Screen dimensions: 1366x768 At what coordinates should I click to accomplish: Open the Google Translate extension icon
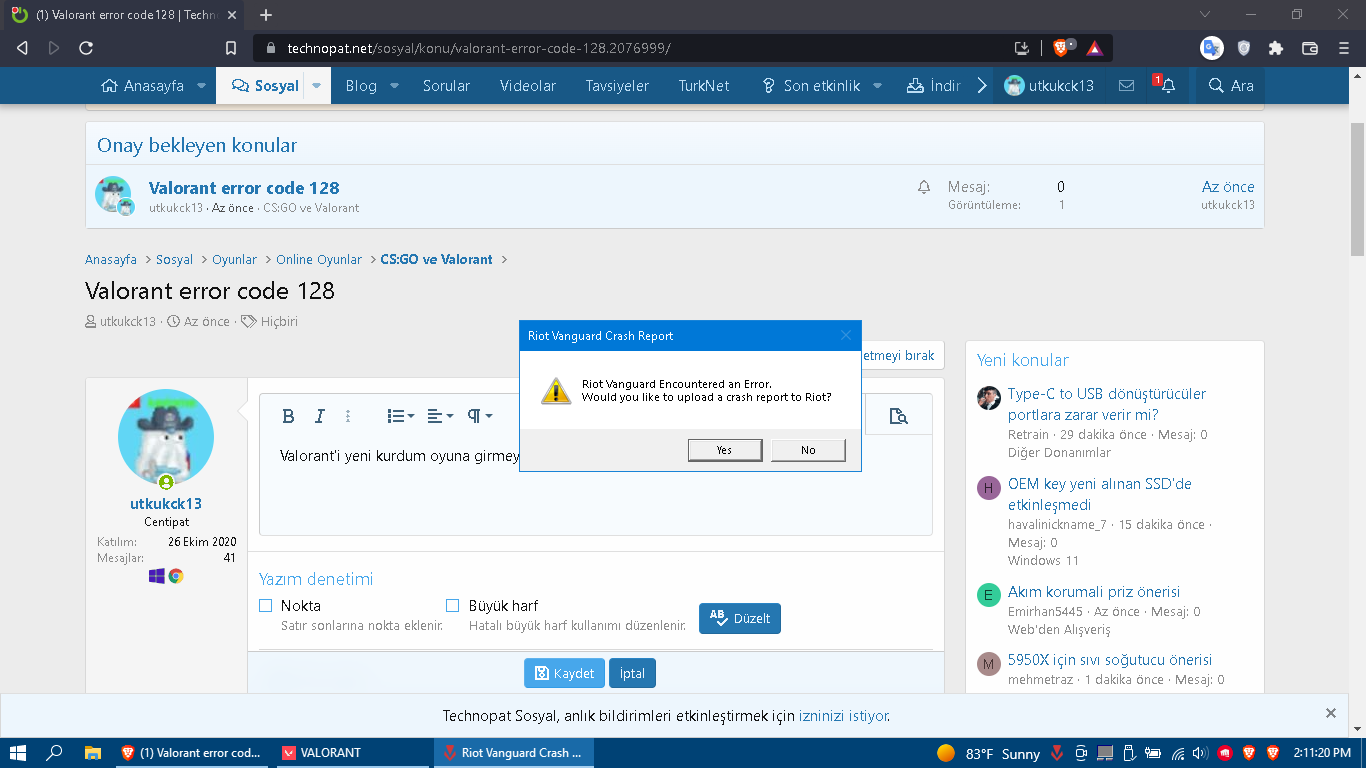click(x=1211, y=48)
